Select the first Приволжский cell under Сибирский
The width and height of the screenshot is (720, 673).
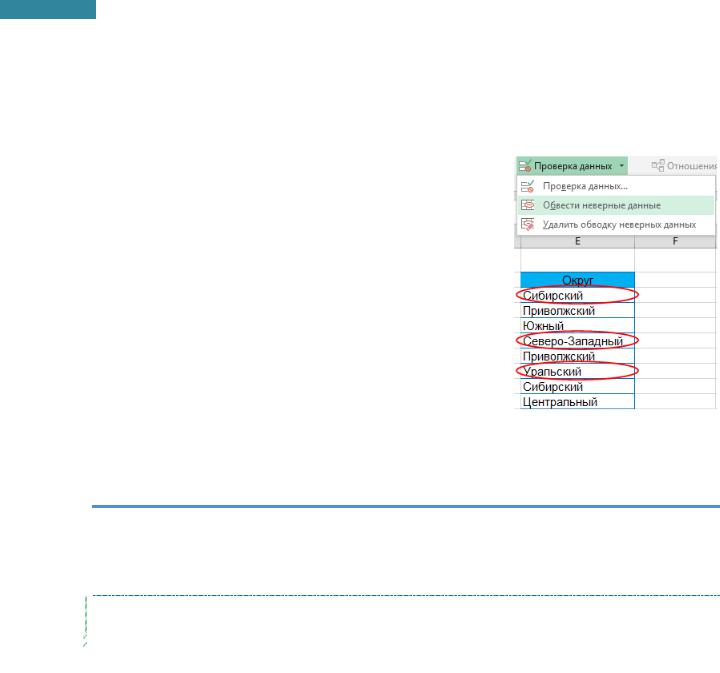[577, 310]
